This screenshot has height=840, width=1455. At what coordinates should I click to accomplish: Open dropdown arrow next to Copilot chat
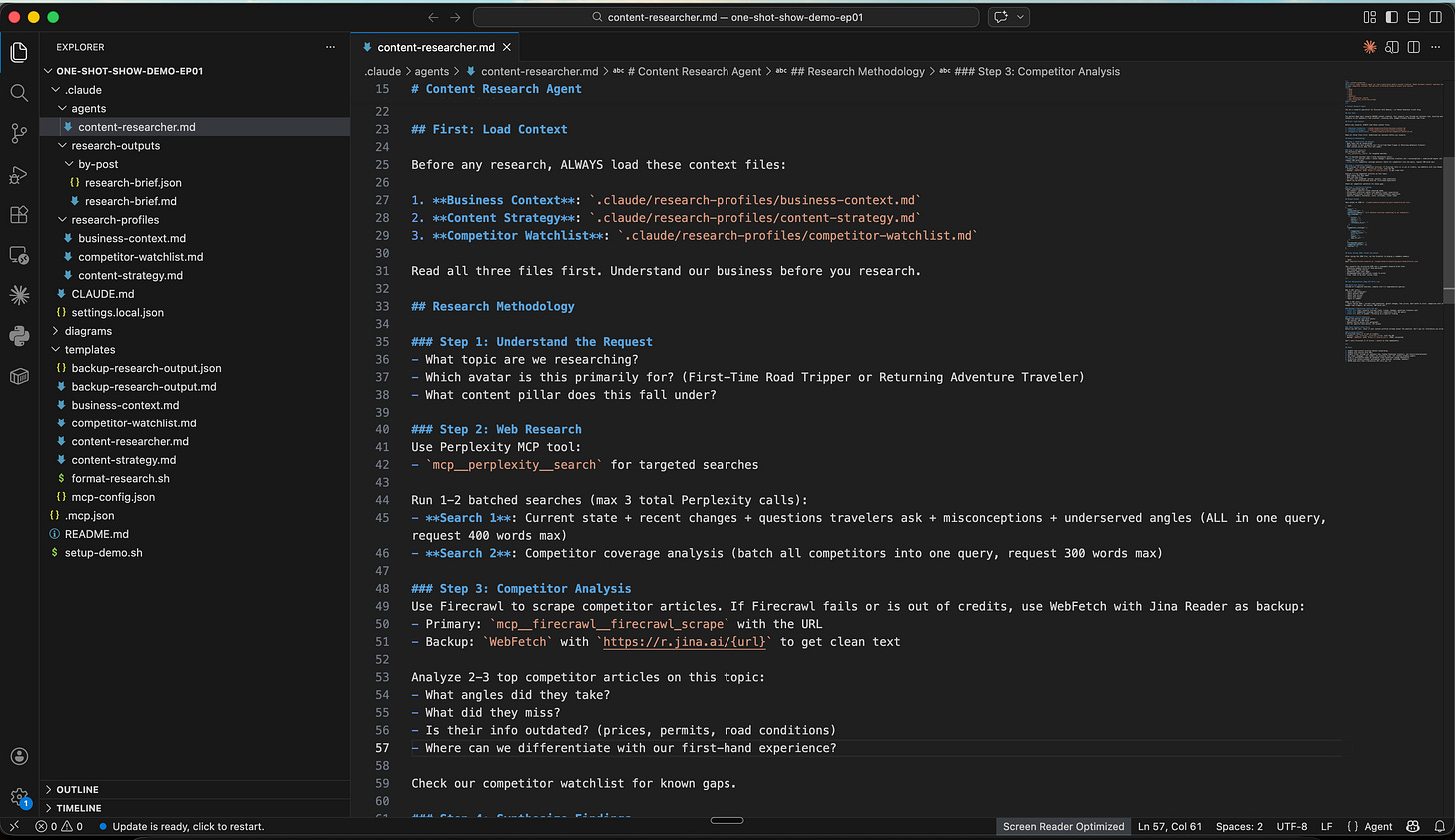[1020, 17]
